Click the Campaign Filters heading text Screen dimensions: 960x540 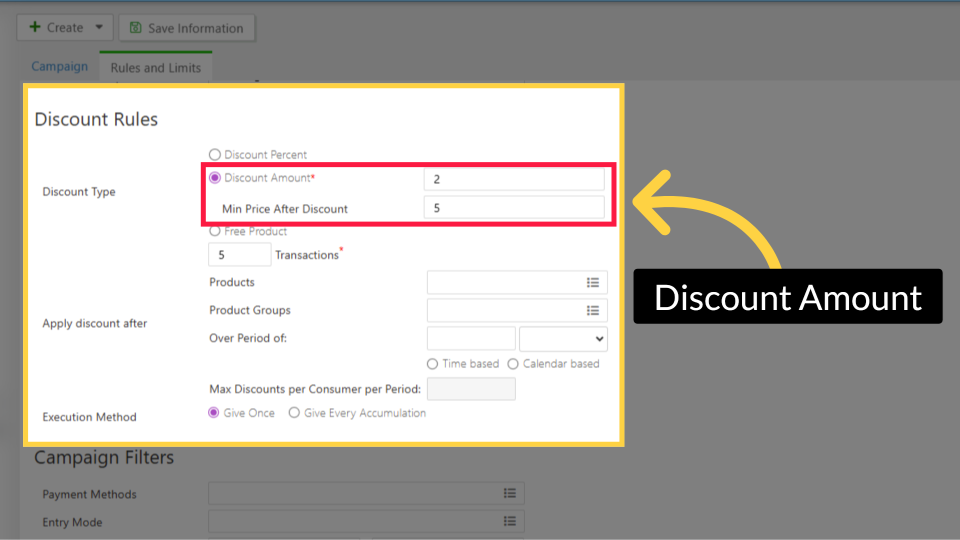point(104,457)
